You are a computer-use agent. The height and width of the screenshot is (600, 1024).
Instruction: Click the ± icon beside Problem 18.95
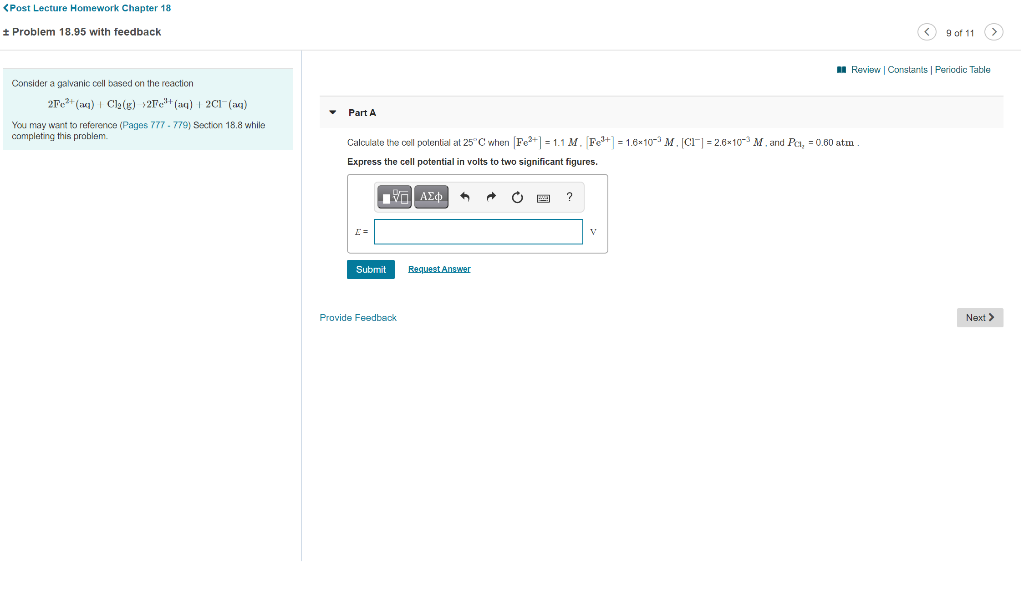8,31
